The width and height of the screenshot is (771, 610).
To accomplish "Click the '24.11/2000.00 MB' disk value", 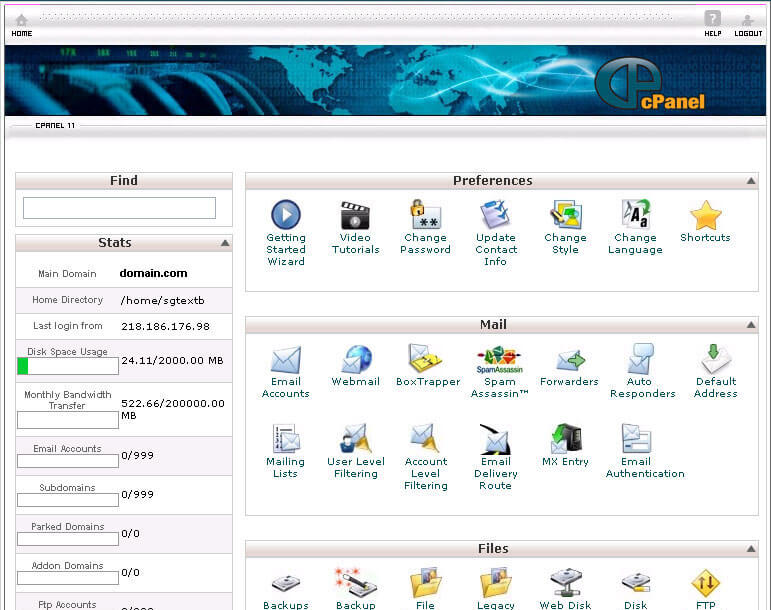I will [173, 360].
